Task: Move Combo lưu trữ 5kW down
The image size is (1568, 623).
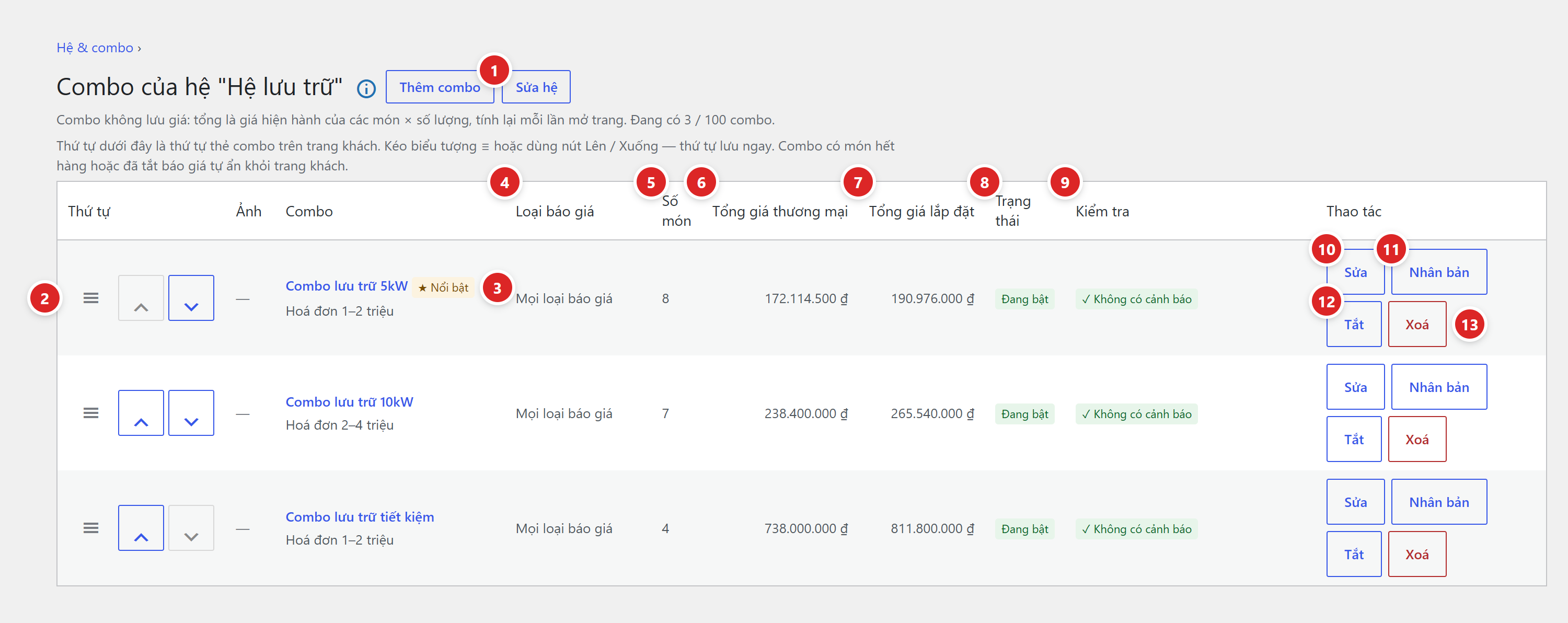Action: tap(191, 298)
